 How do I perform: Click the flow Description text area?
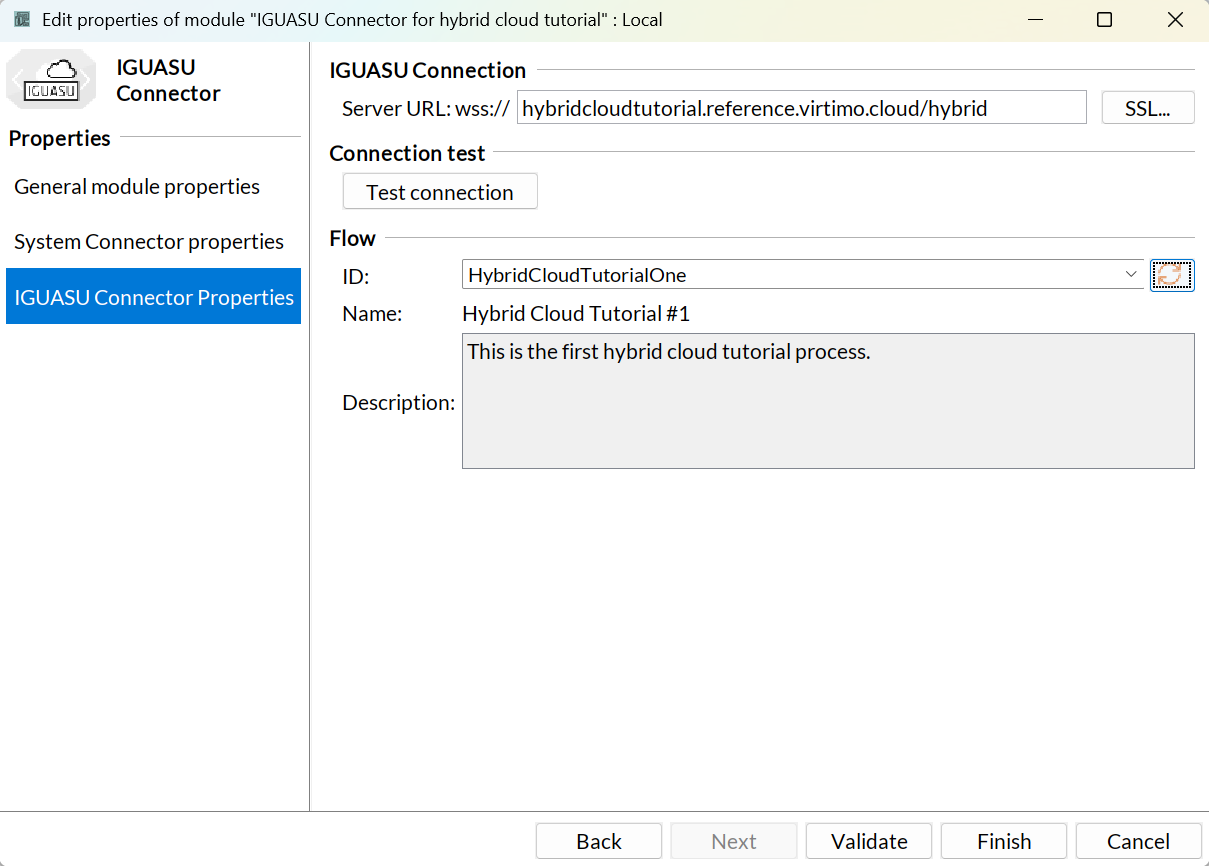[x=828, y=401]
